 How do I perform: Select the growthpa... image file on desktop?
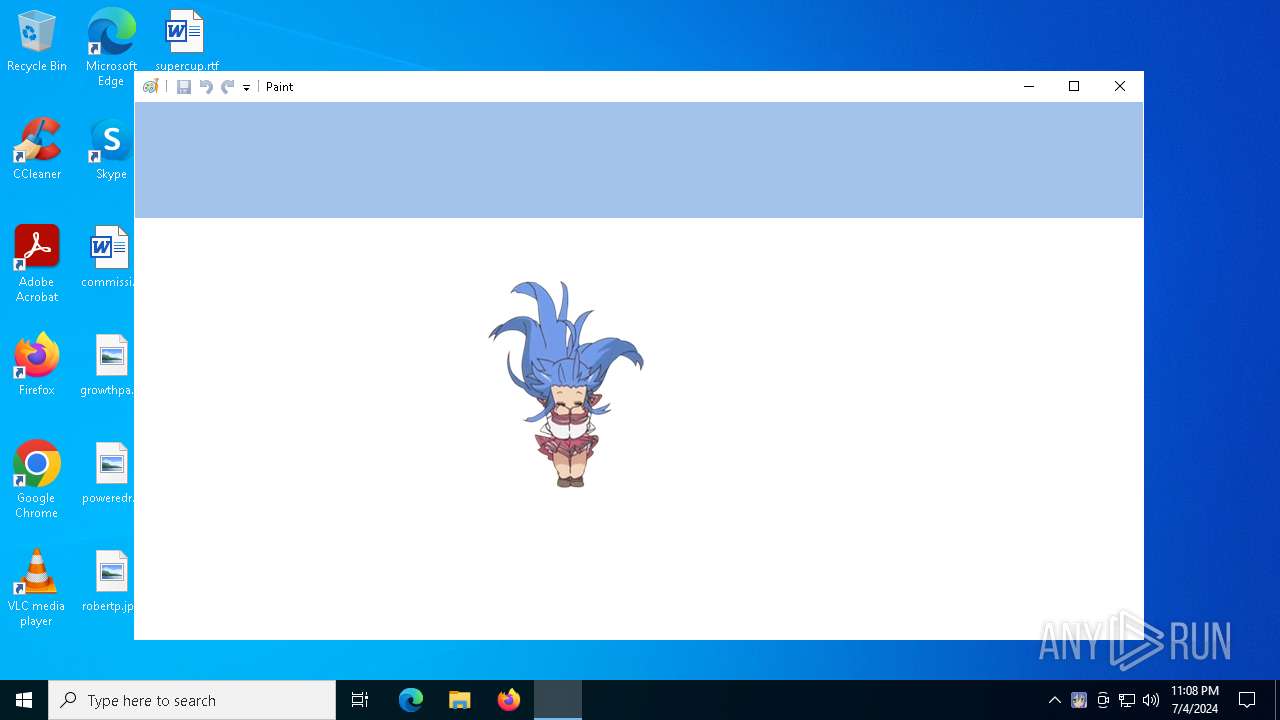108,366
